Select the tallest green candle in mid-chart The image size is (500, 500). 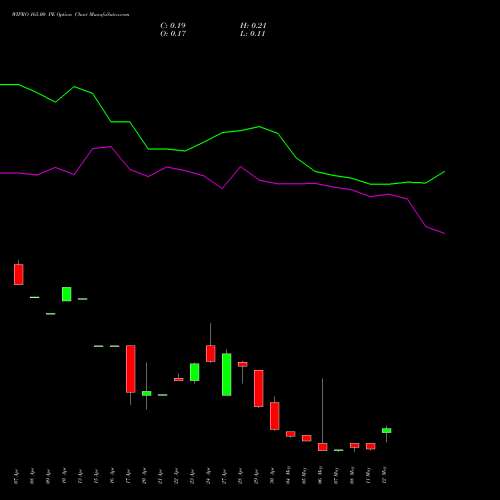point(227,374)
